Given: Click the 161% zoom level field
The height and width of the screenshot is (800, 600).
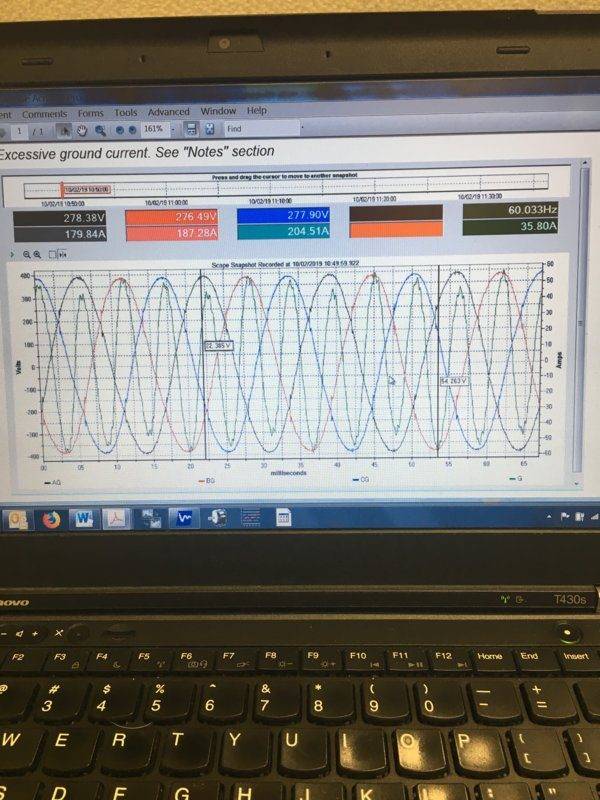Looking at the screenshot, I should (x=154, y=130).
